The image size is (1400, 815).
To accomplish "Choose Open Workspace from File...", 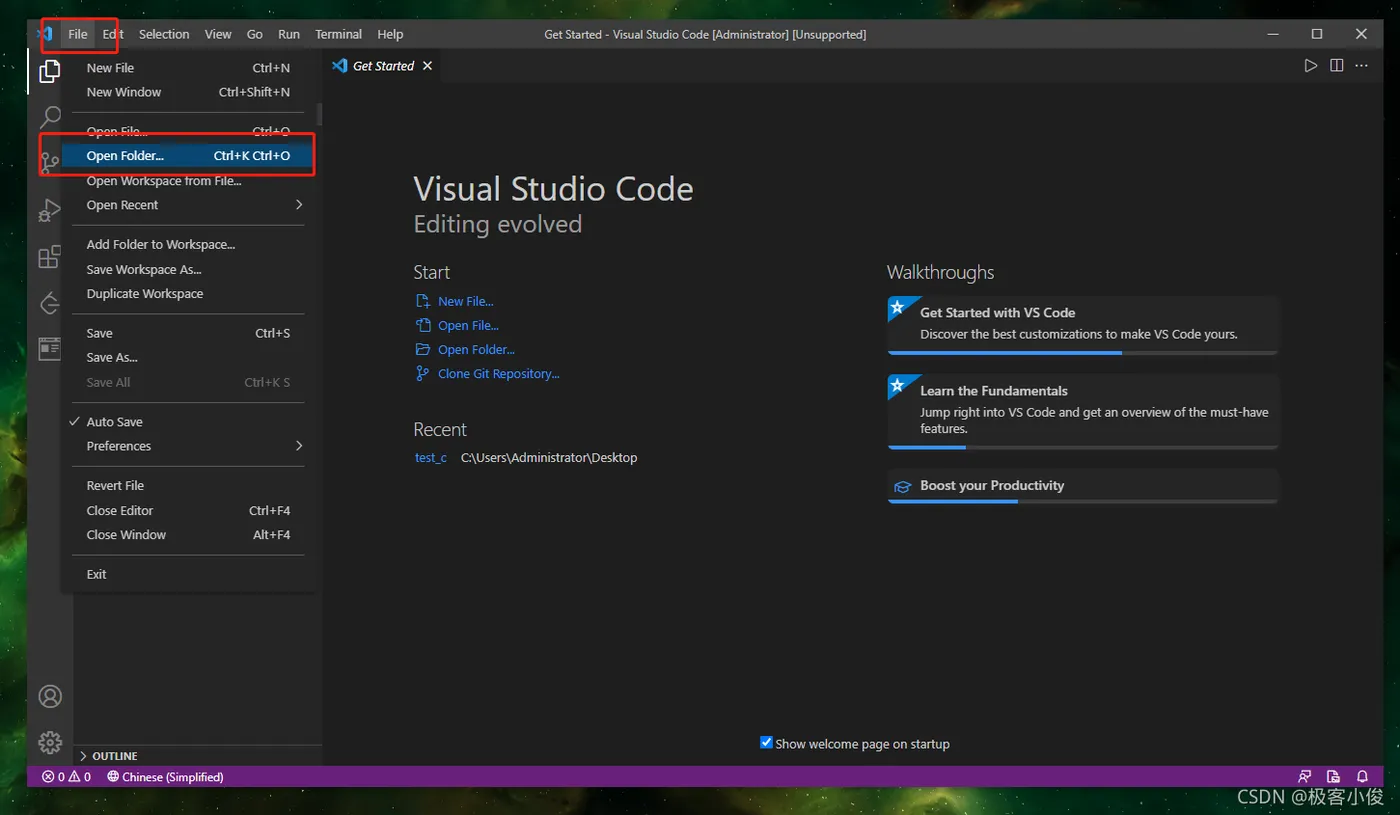I will click(188, 181).
